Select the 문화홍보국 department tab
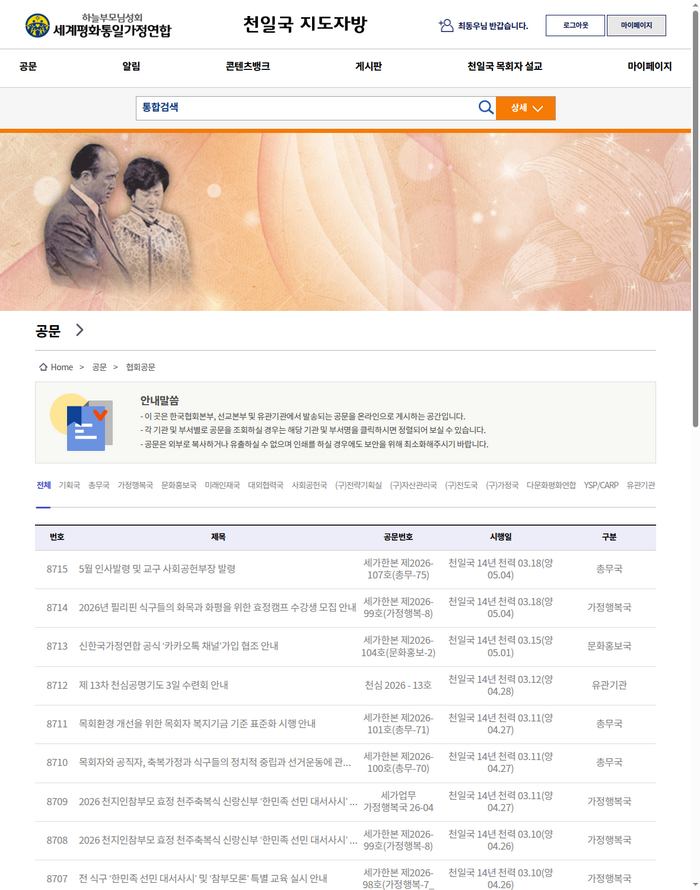The height and width of the screenshot is (890, 700). click(x=179, y=485)
